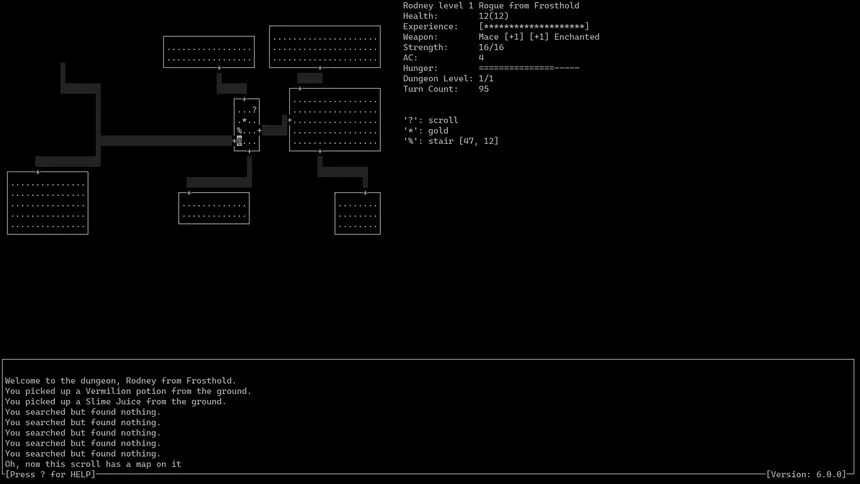
Task: Click the east door of the player's small room
Action: tap(259, 131)
